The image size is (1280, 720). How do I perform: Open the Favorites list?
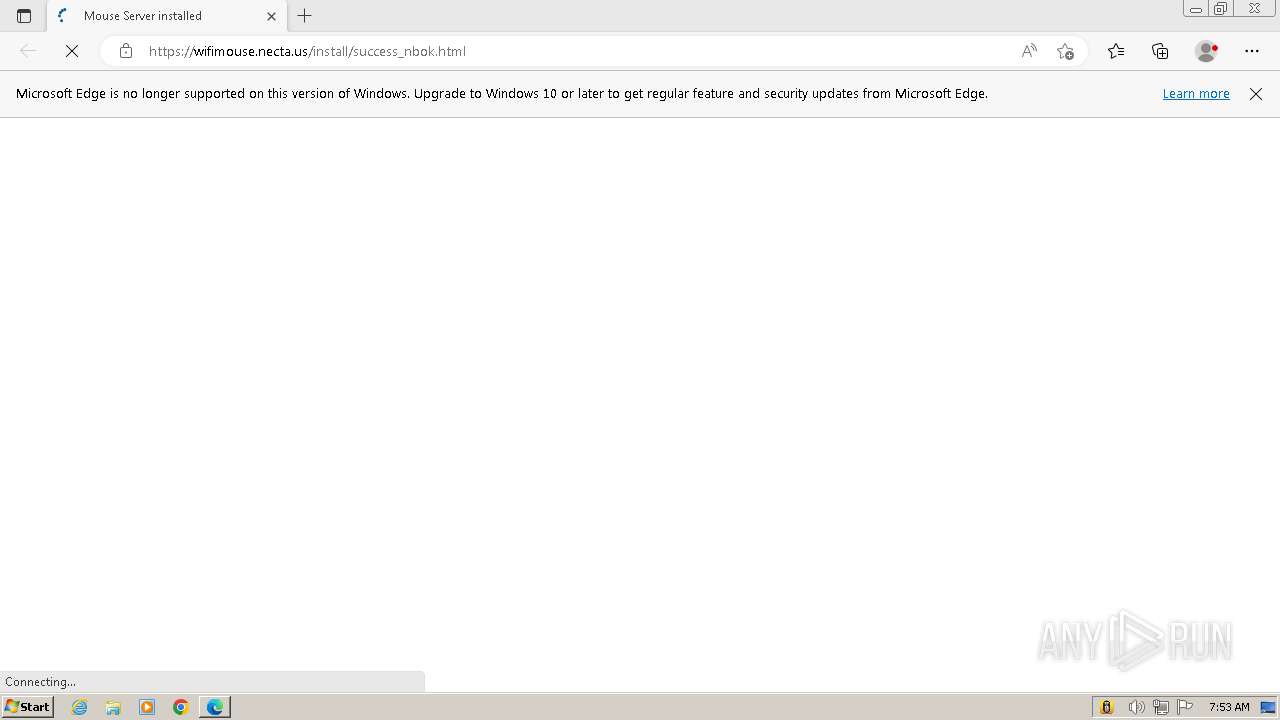coord(1116,51)
